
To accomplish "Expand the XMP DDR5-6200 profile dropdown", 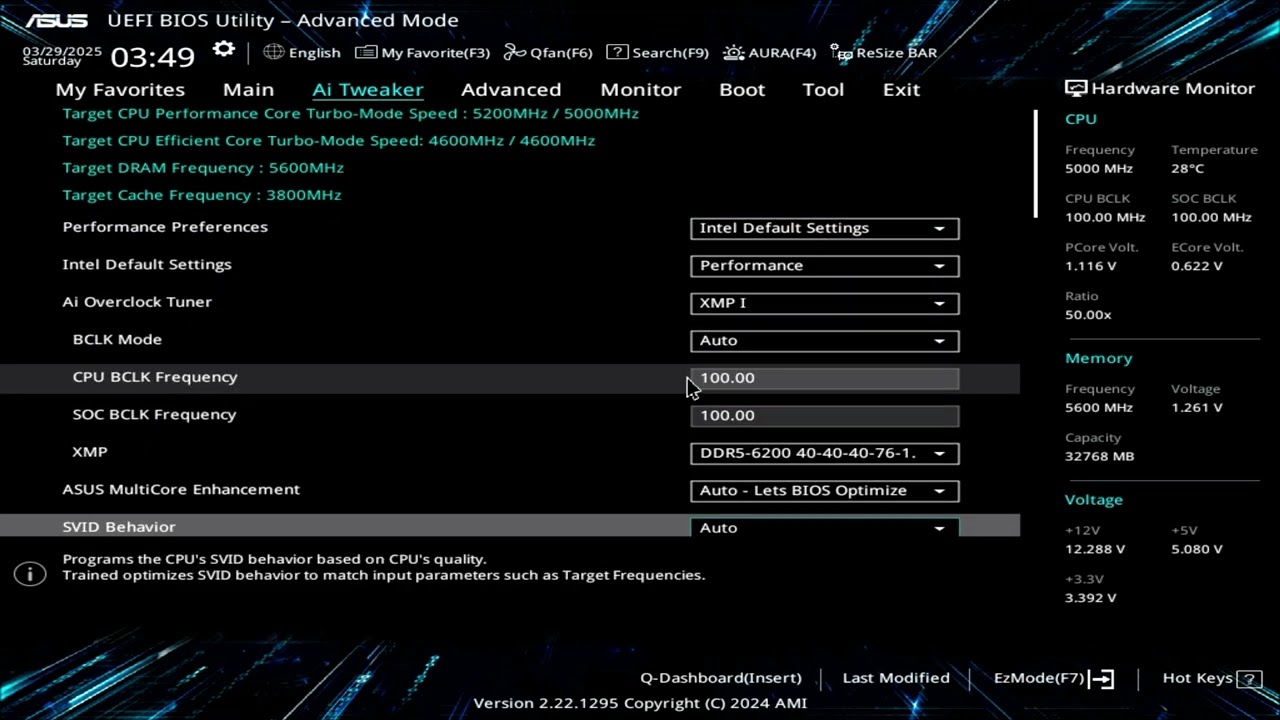I will 824,453.
